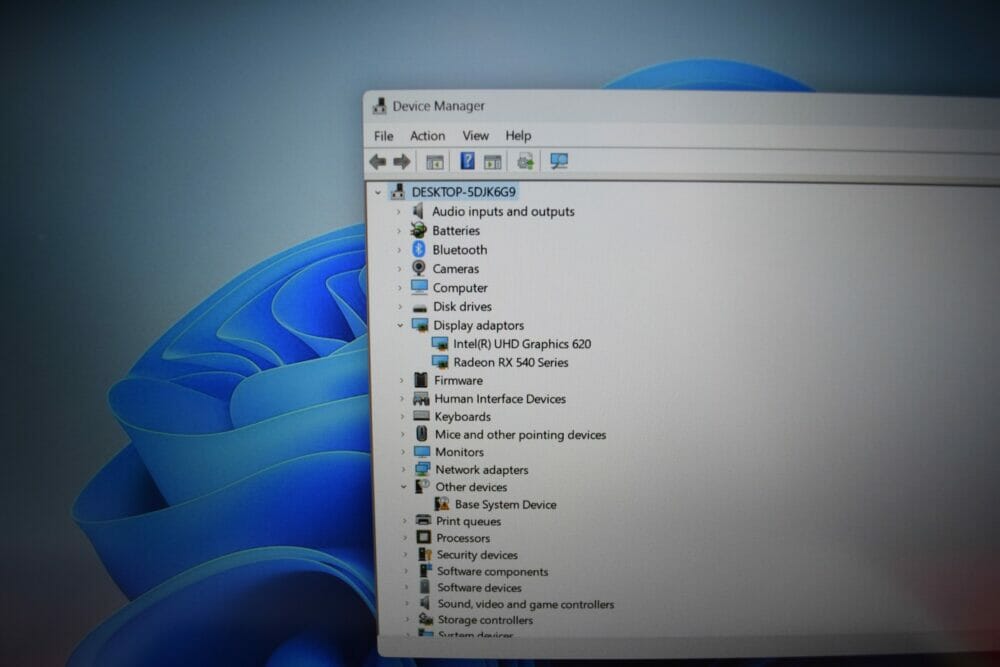Screen dimensions: 1000x667
Task: Click the webcam icon next to Cameras
Action: pos(418,268)
